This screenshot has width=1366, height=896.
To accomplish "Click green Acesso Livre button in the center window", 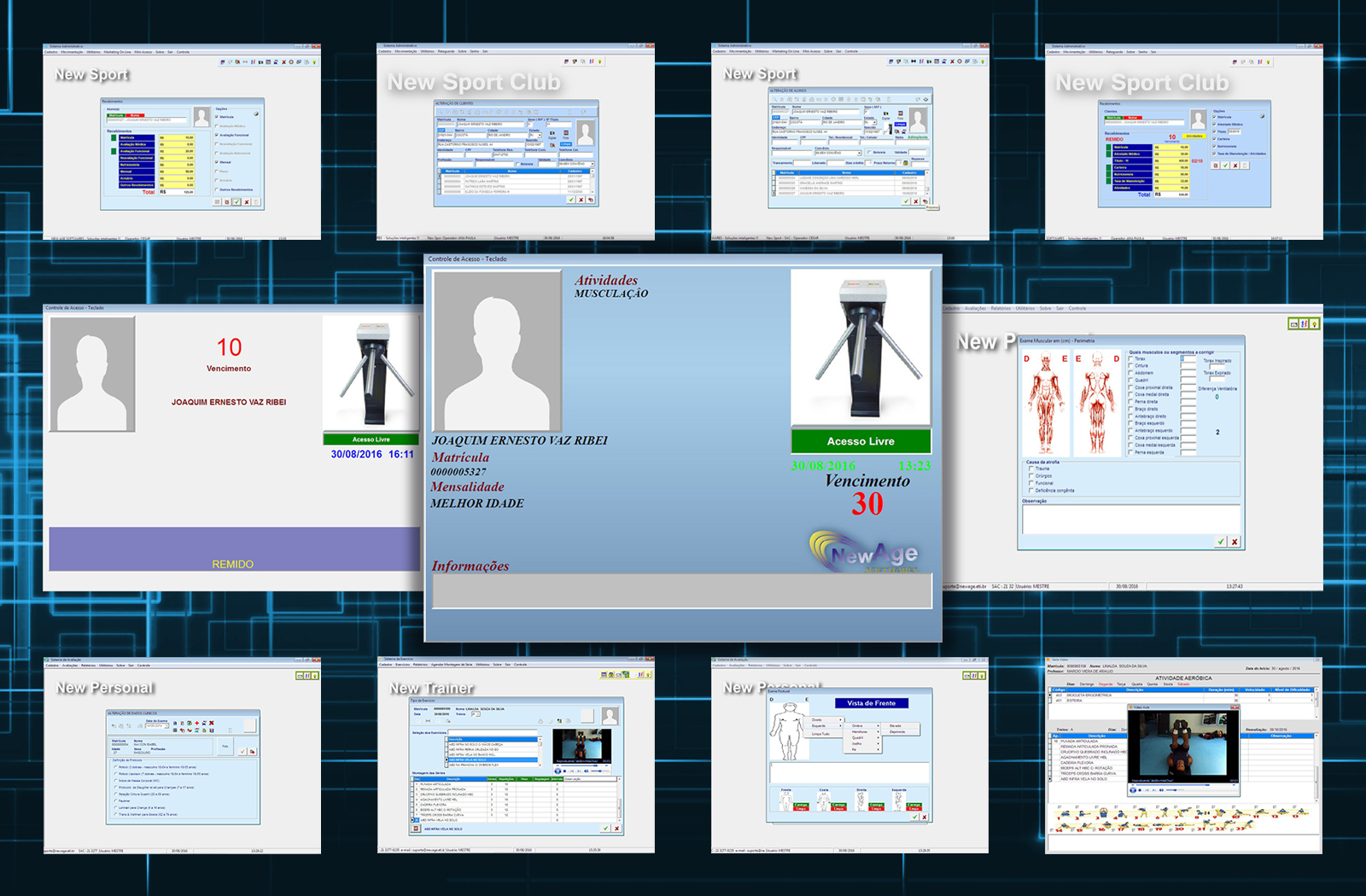I will (x=861, y=441).
